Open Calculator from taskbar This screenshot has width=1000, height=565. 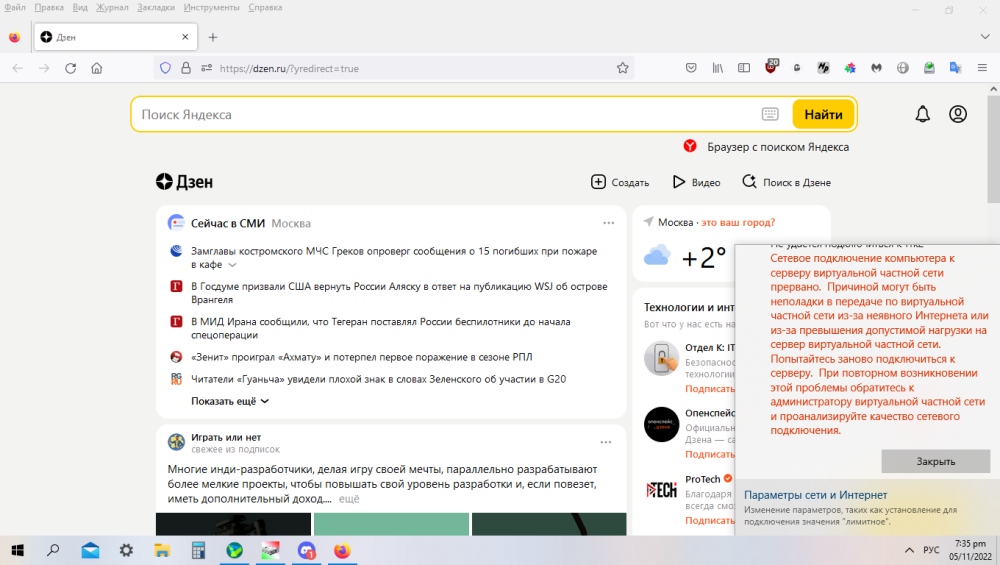tap(198, 550)
